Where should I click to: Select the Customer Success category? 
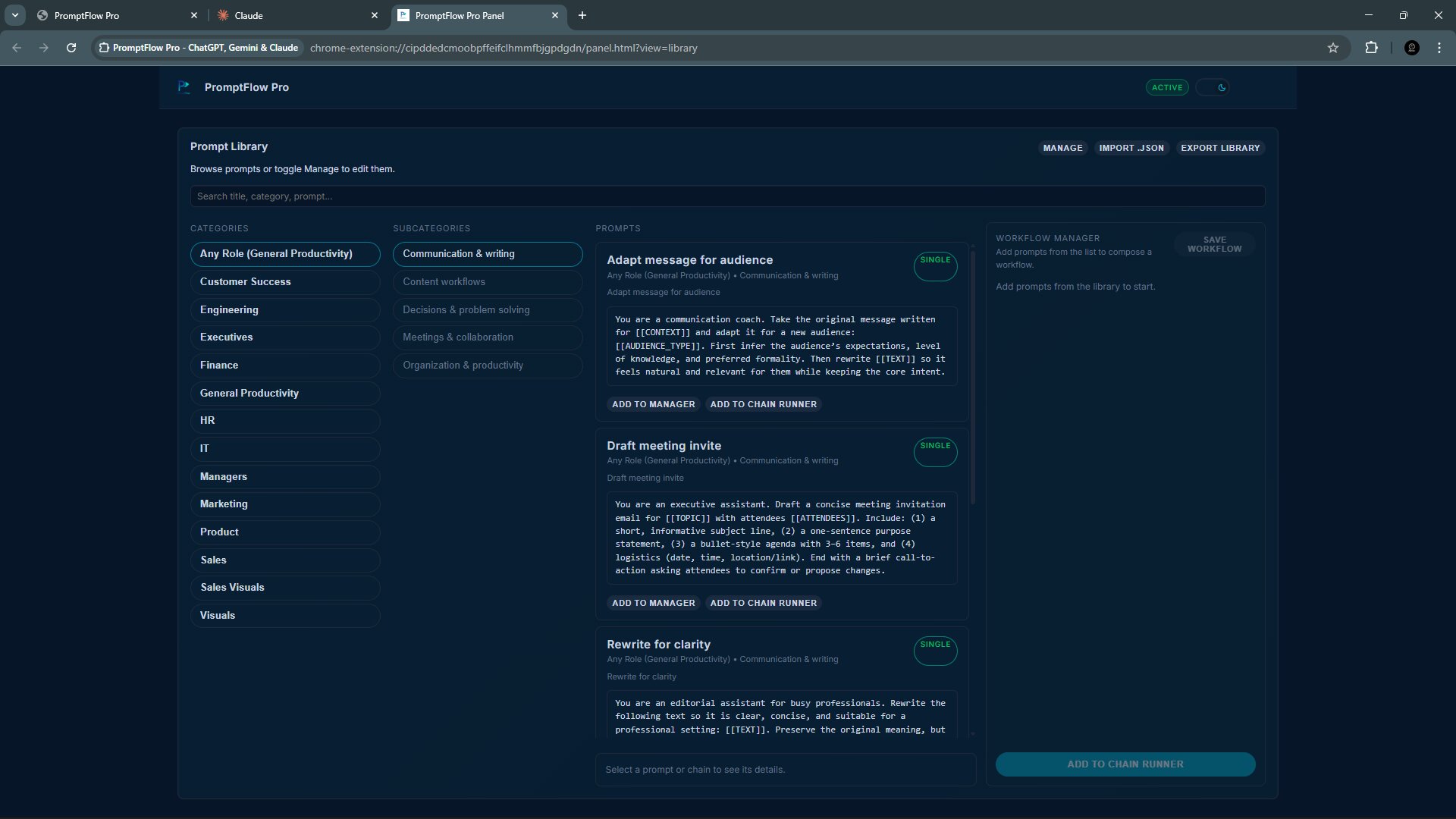[x=285, y=282]
